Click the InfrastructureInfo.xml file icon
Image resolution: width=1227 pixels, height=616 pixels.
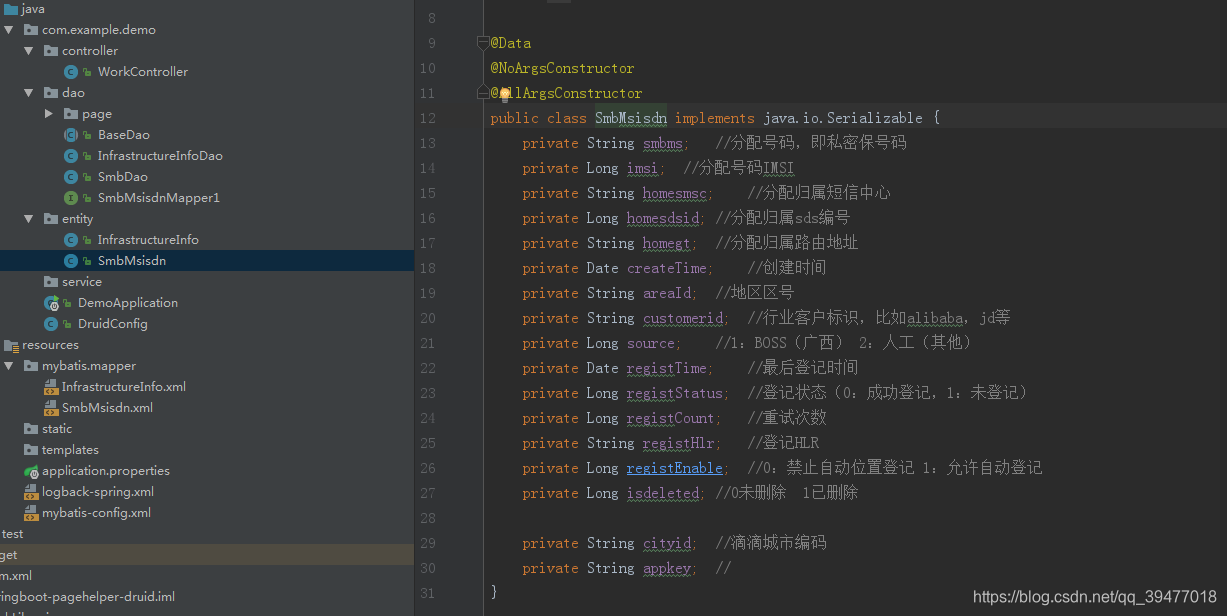click(52, 387)
